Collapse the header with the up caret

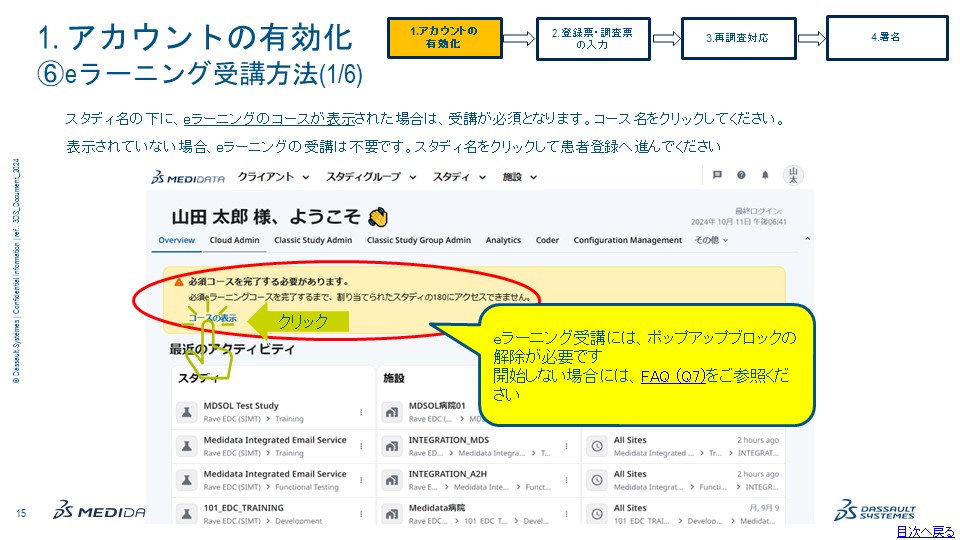[807, 239]
